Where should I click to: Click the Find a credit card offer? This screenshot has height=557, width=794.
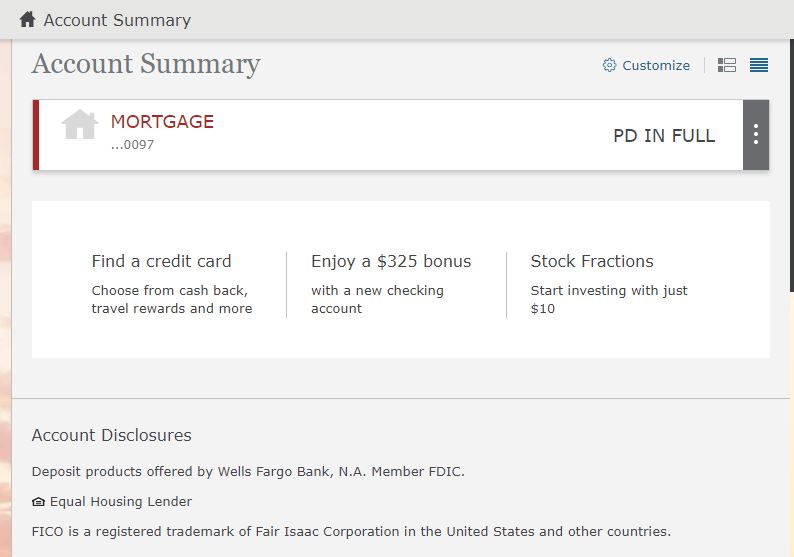point(161,261)
